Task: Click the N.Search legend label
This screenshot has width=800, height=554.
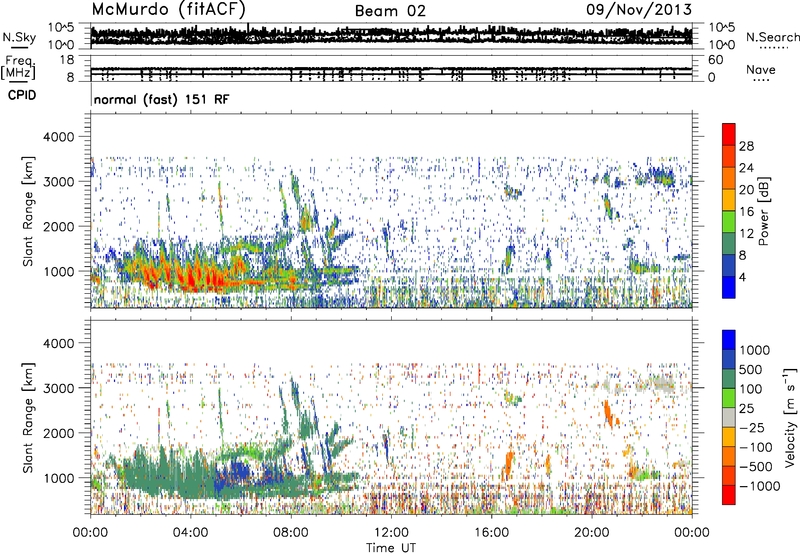Action: click(772, 37)
